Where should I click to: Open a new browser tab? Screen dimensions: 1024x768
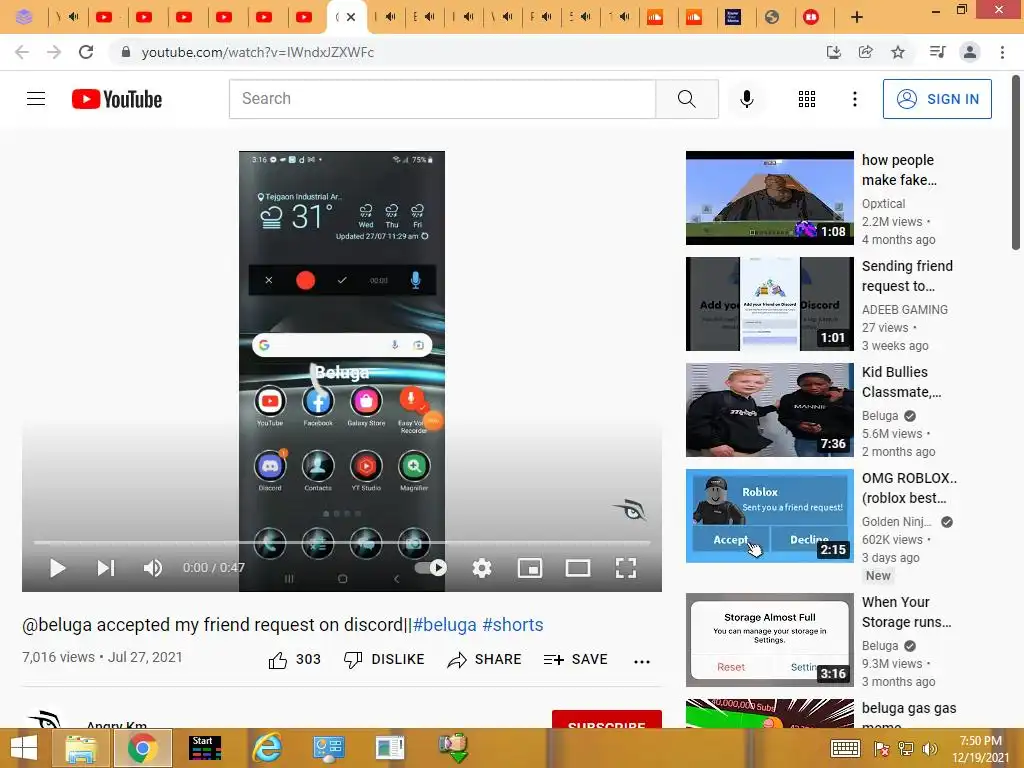click(857, 17)
